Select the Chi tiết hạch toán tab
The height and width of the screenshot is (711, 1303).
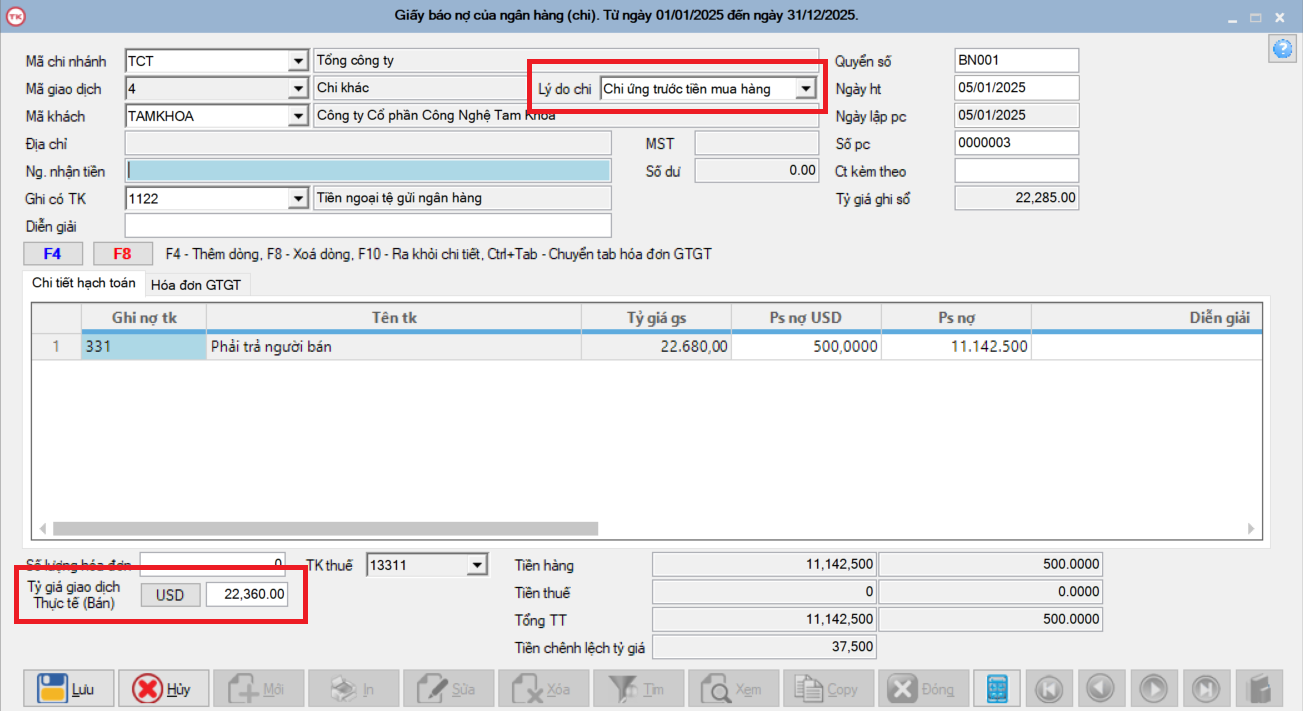coord(84,284)
